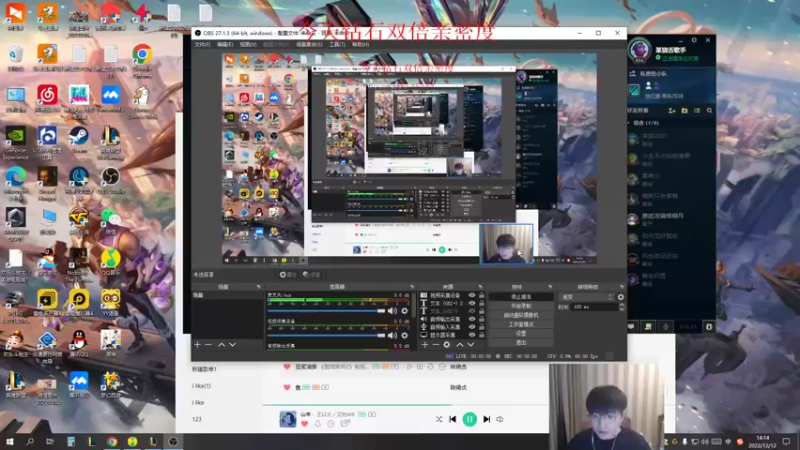Click the Studio Mode button
The height and width of the screenshot is (450, 800).
click(x=521, y=324)
